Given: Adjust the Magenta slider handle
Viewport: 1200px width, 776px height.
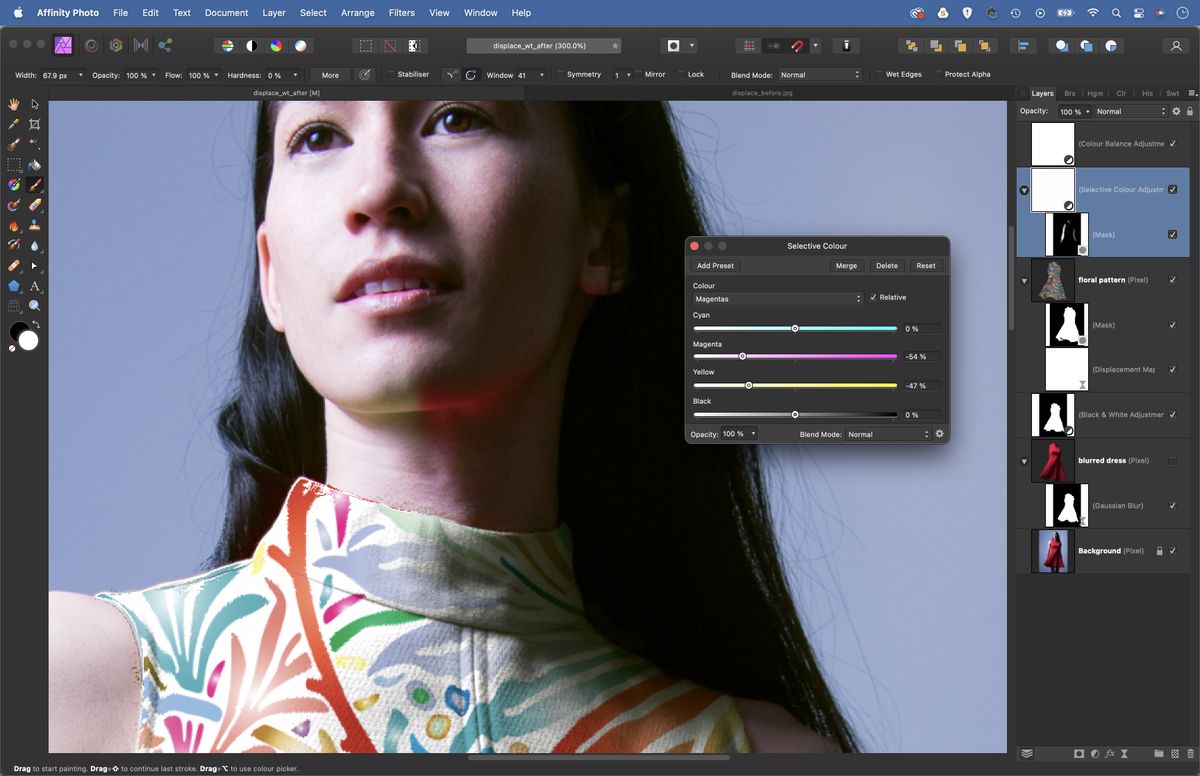Looking at the screenshot, I should pyautogui.click(x=742, y=356).
